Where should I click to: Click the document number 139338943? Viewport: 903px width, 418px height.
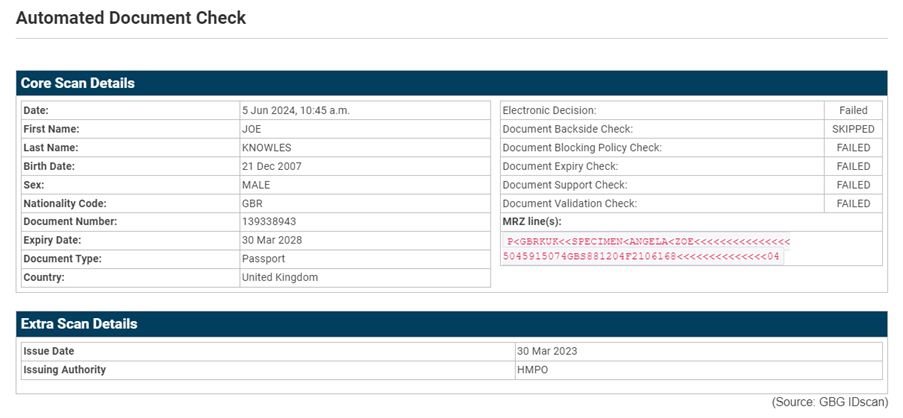(269, 221)
